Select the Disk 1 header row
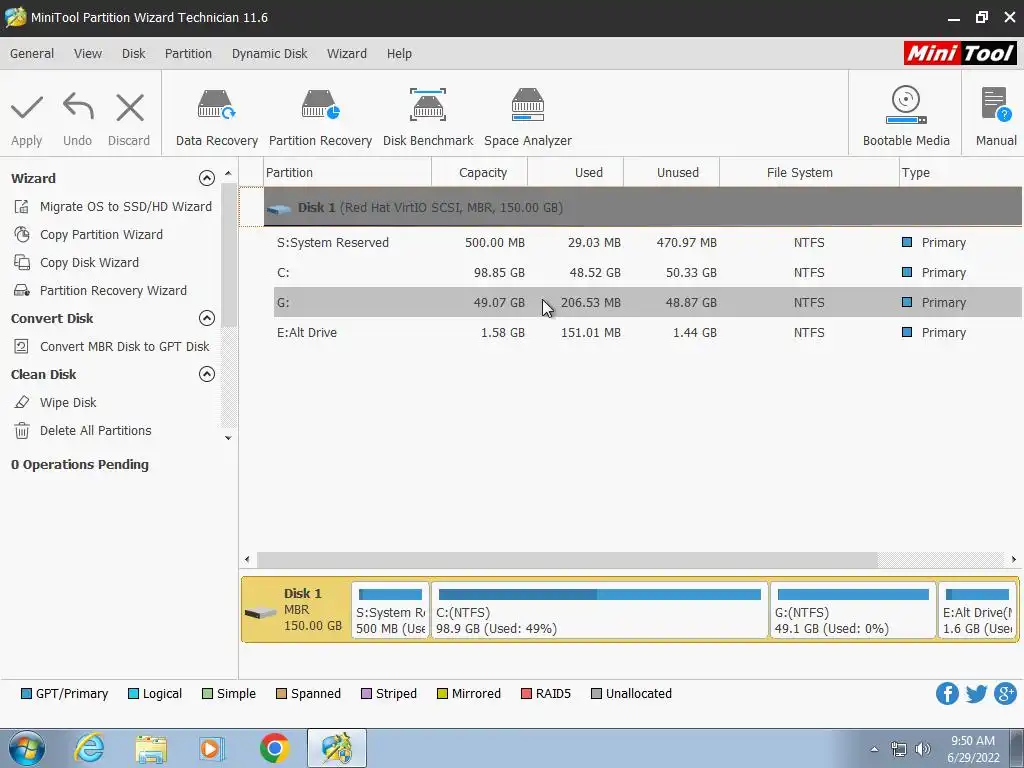Viewport: 1024px width, 768px height. pos(643,208)
